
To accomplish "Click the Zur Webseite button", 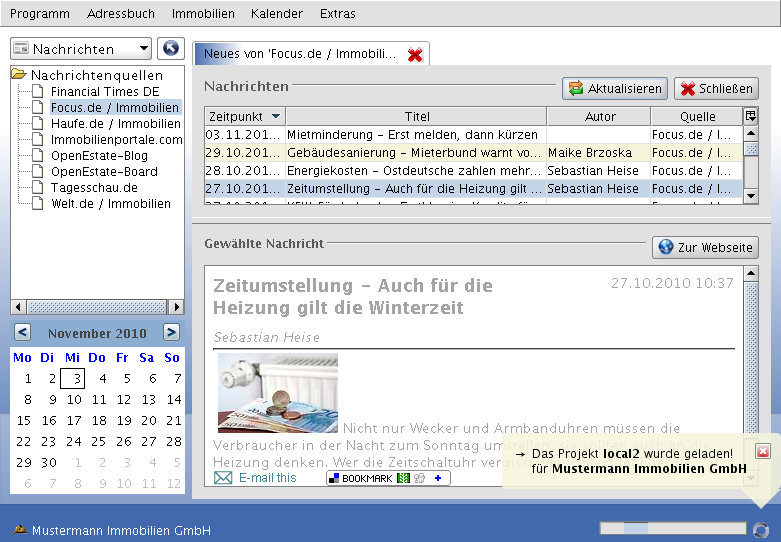I will pyautogui.click(x=705, y=247).
